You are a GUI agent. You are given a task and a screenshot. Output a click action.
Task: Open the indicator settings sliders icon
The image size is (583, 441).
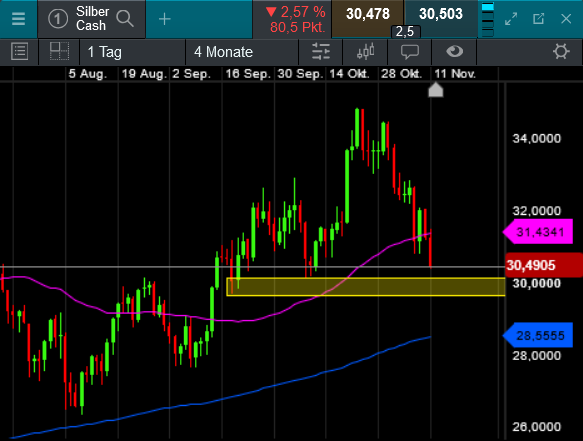tap(321, 52)
